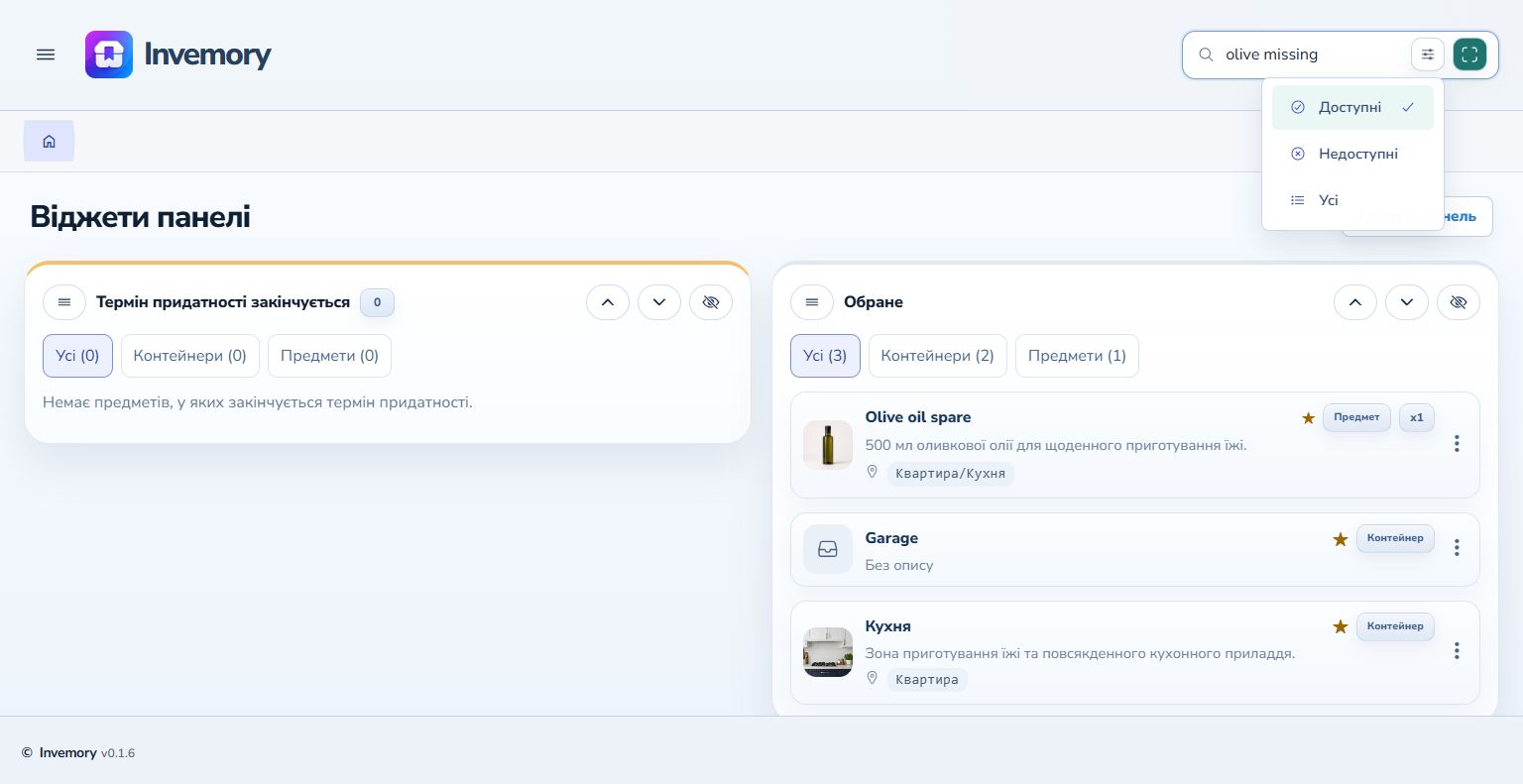Launch the green barcode scanner button

coord(1469,55)
